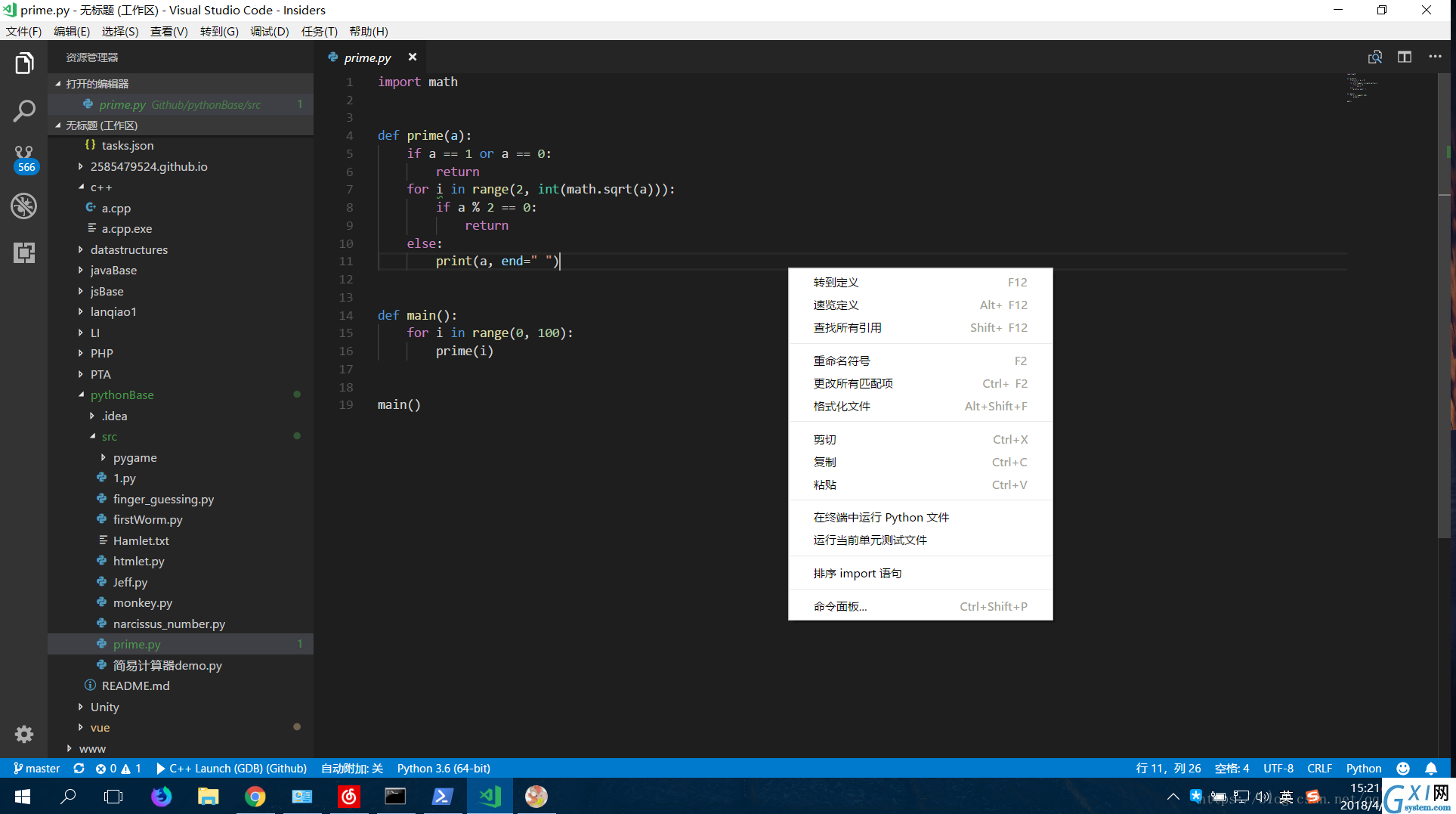Open tasks.json in the explorer

[181, 145]
